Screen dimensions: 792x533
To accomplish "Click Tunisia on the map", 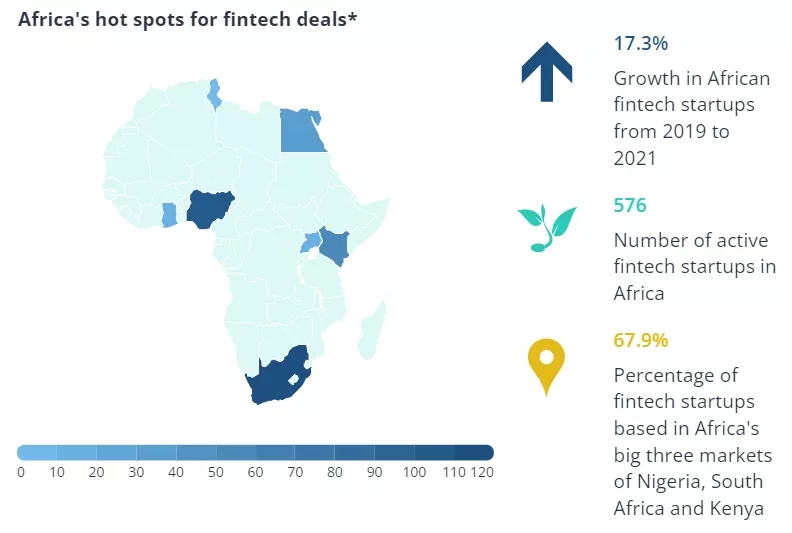I will click(213, 94).
